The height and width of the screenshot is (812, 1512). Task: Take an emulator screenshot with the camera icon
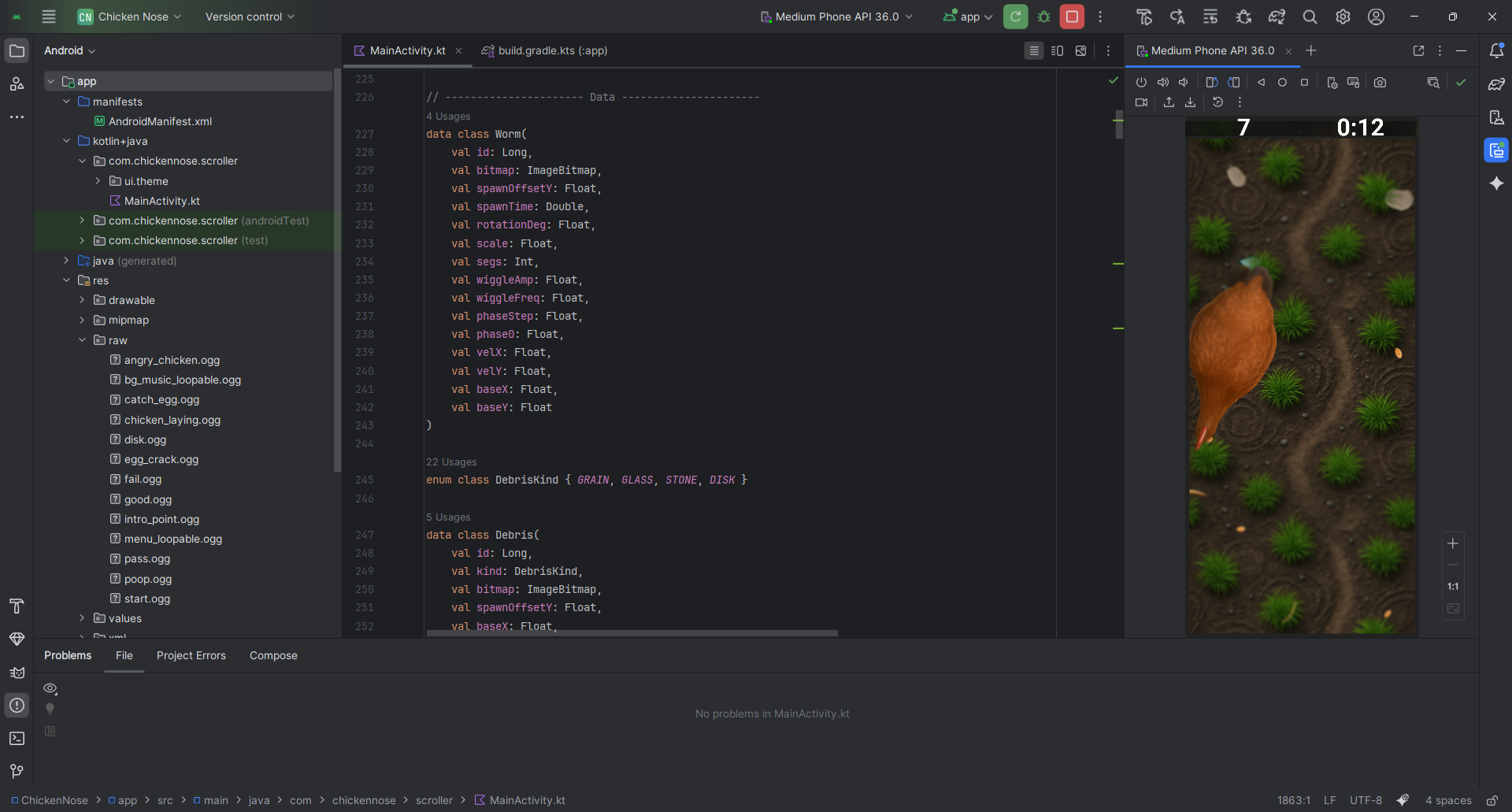pyautogui.click(x=1380, y=83)
